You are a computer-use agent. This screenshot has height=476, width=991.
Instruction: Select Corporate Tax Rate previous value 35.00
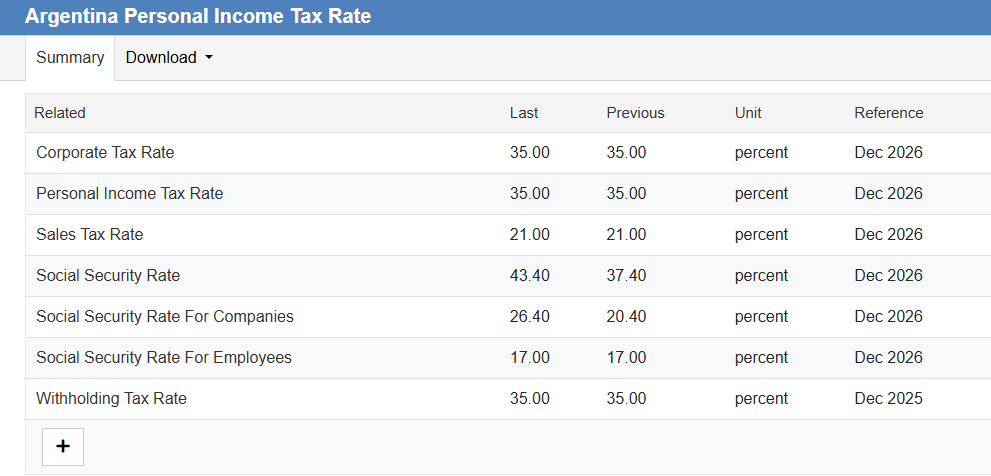pos(626,152)
